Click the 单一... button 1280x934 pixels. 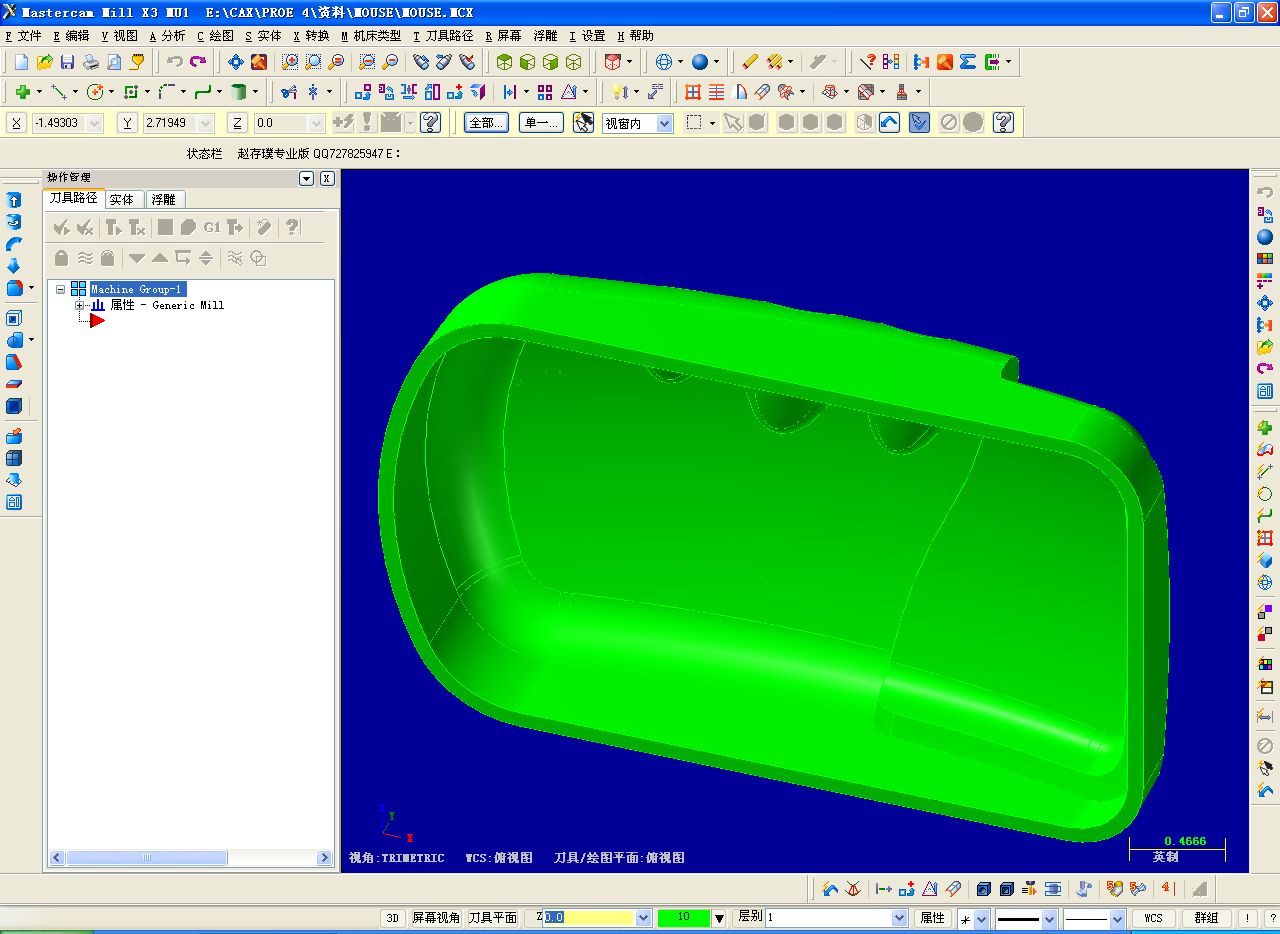[x=543, y=123]
